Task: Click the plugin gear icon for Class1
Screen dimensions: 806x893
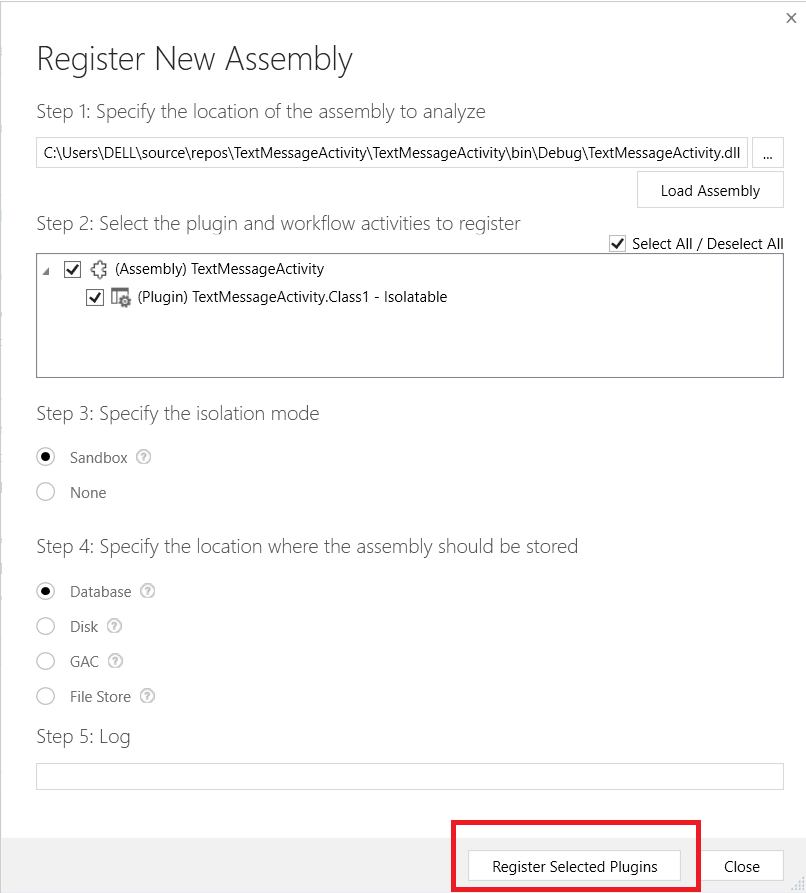Action: click(x=121, y=297)
